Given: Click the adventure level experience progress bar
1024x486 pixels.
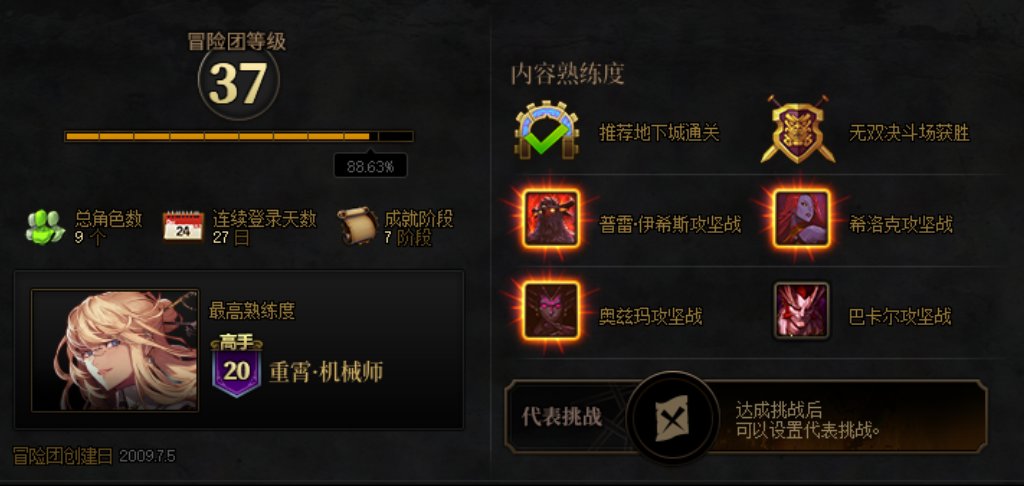Looking at the screenshot, I should (239, 137).
